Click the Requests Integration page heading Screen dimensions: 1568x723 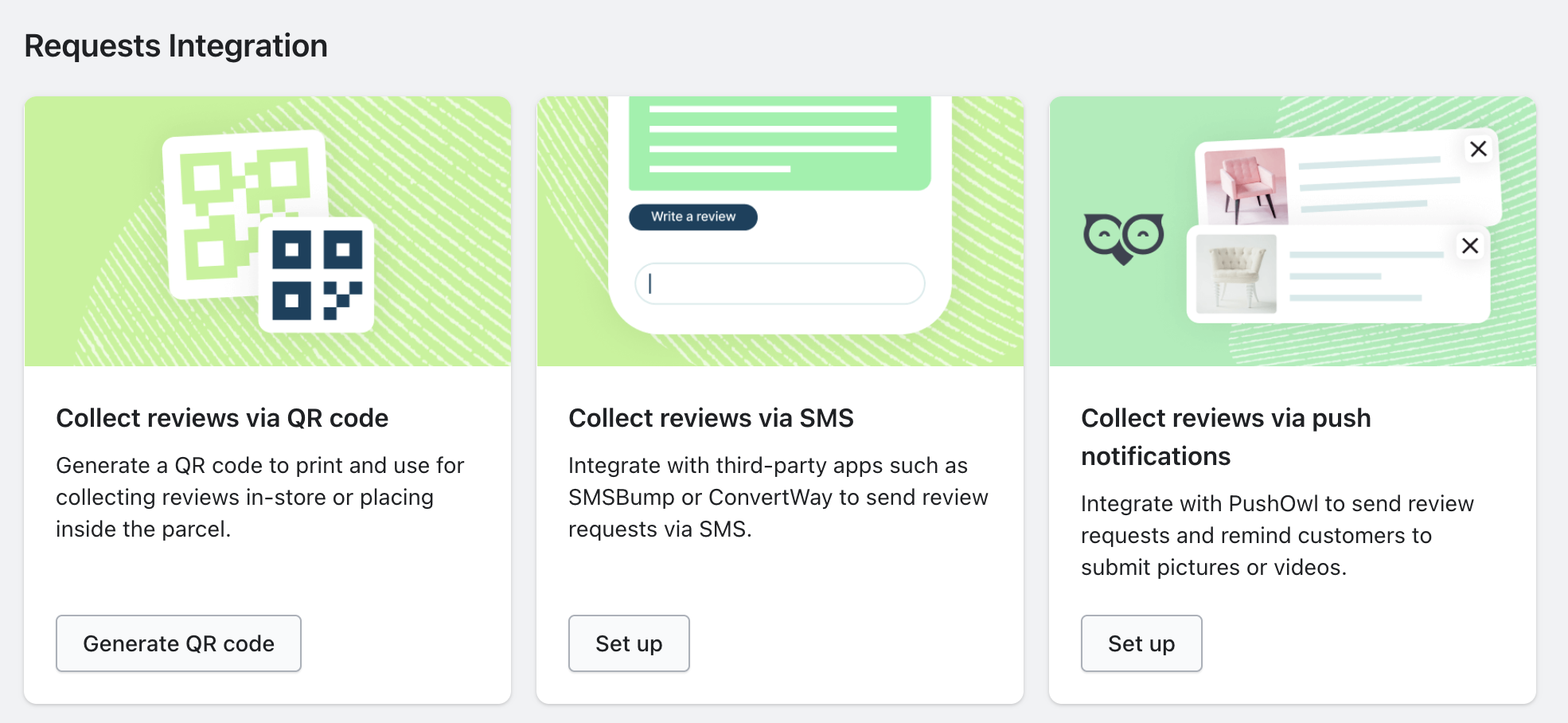tap(176, 45)
